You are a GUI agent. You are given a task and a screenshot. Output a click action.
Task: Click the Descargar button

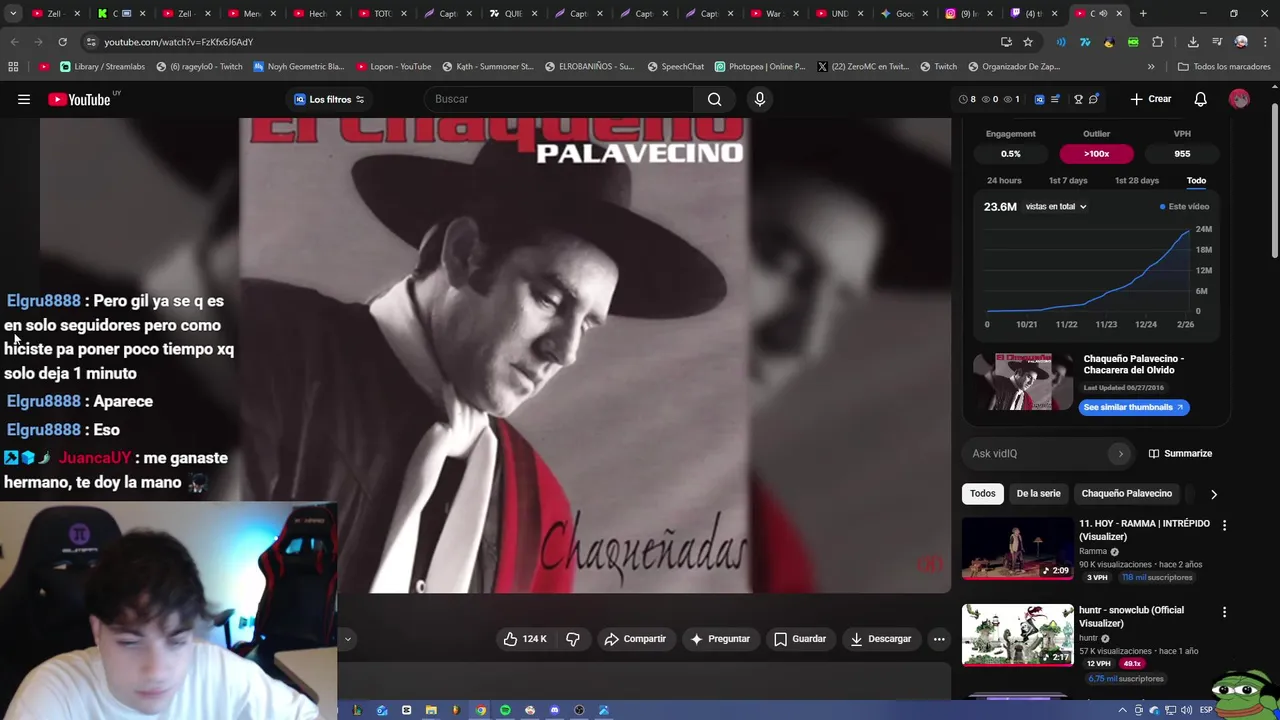[x=881, y=639]
